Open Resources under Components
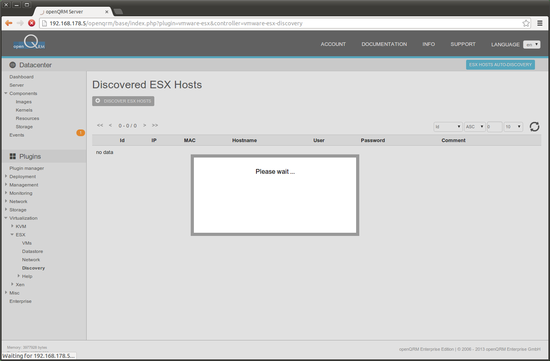The image size is (550, 361). tap(27, 119)
